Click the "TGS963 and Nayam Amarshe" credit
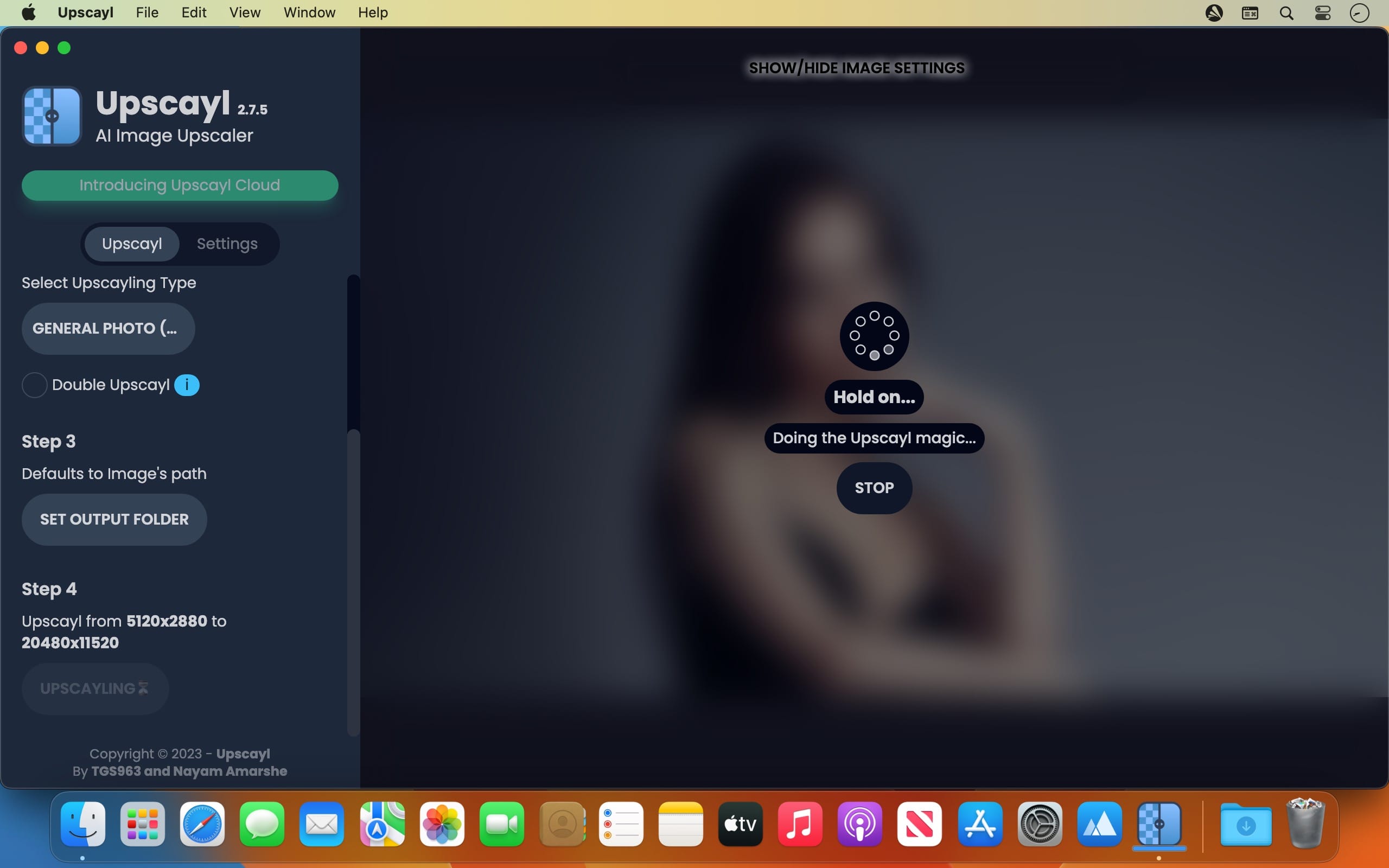Screen dimensions: 1389x868 click(x=189, y=771)
